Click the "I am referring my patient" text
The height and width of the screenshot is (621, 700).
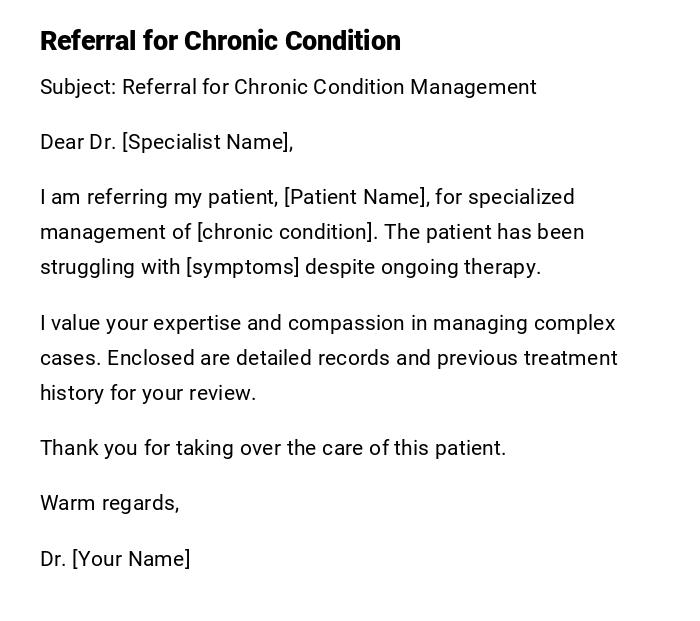(158, 197)
